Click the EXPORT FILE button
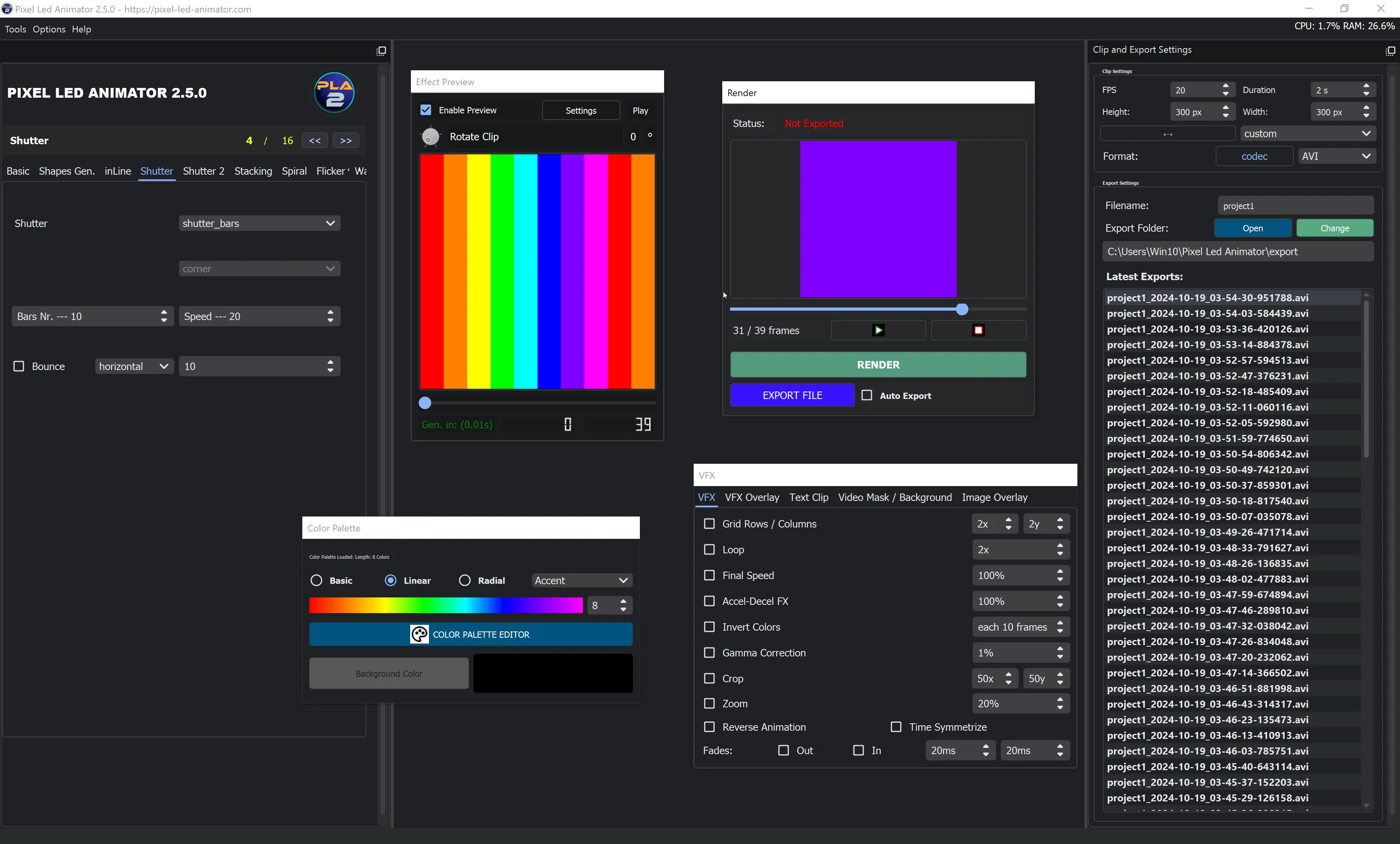Viewport: 1400px width, 844px height. click(x=792, y=395)
